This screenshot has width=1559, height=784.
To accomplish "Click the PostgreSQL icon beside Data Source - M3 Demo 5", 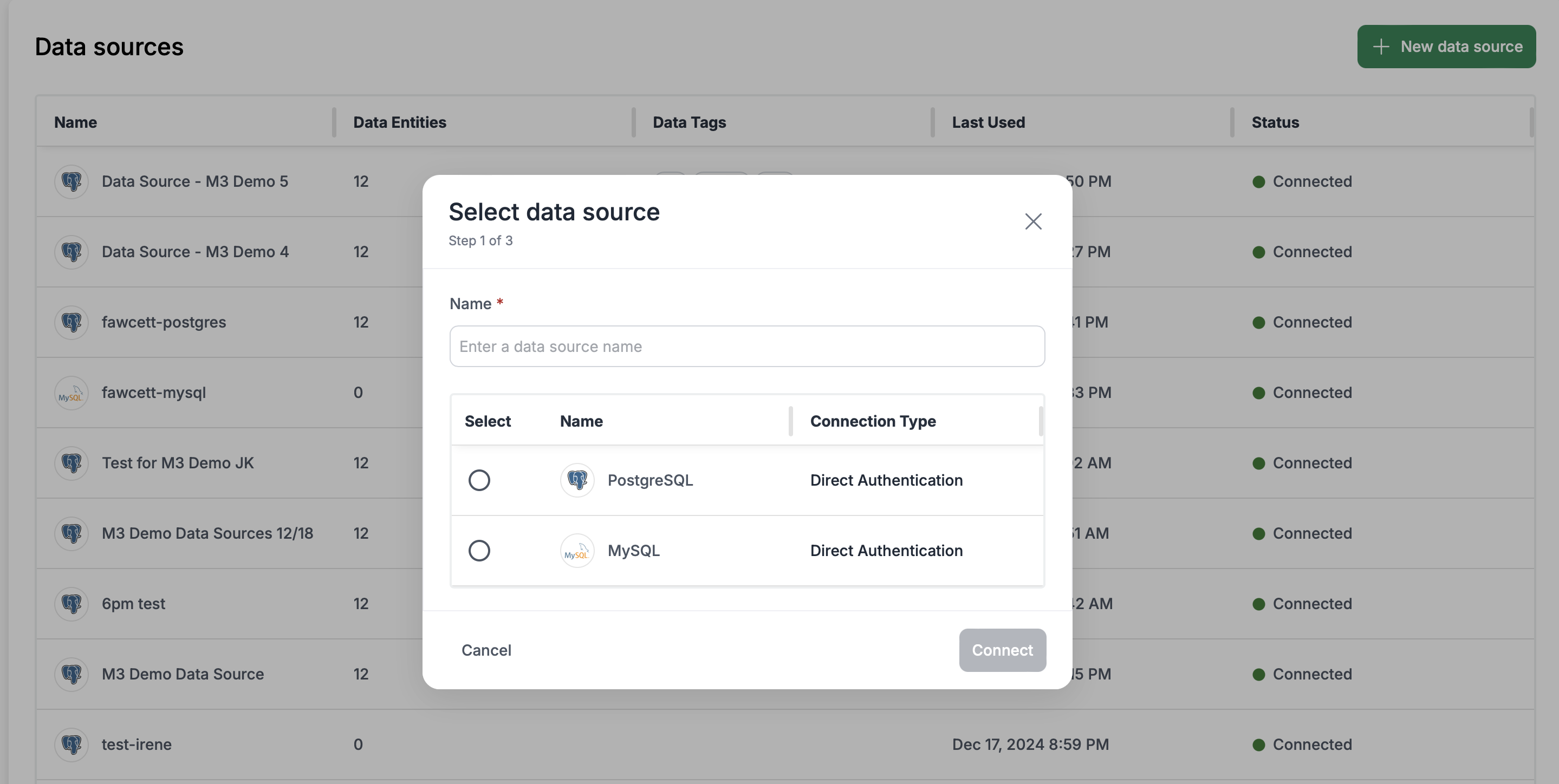I will point(71,181).
